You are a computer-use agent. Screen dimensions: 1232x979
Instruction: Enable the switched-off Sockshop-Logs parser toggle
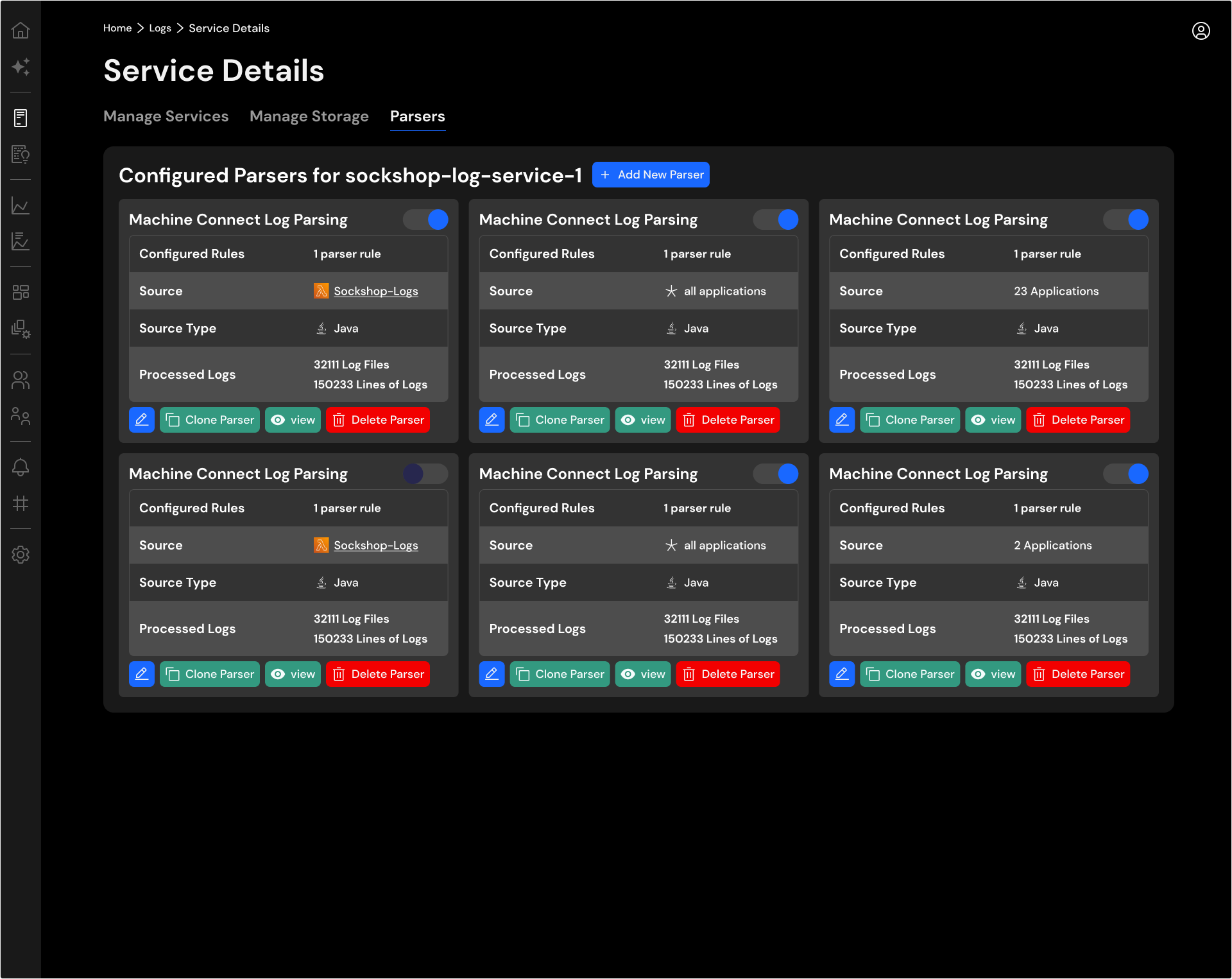(425, 474)
